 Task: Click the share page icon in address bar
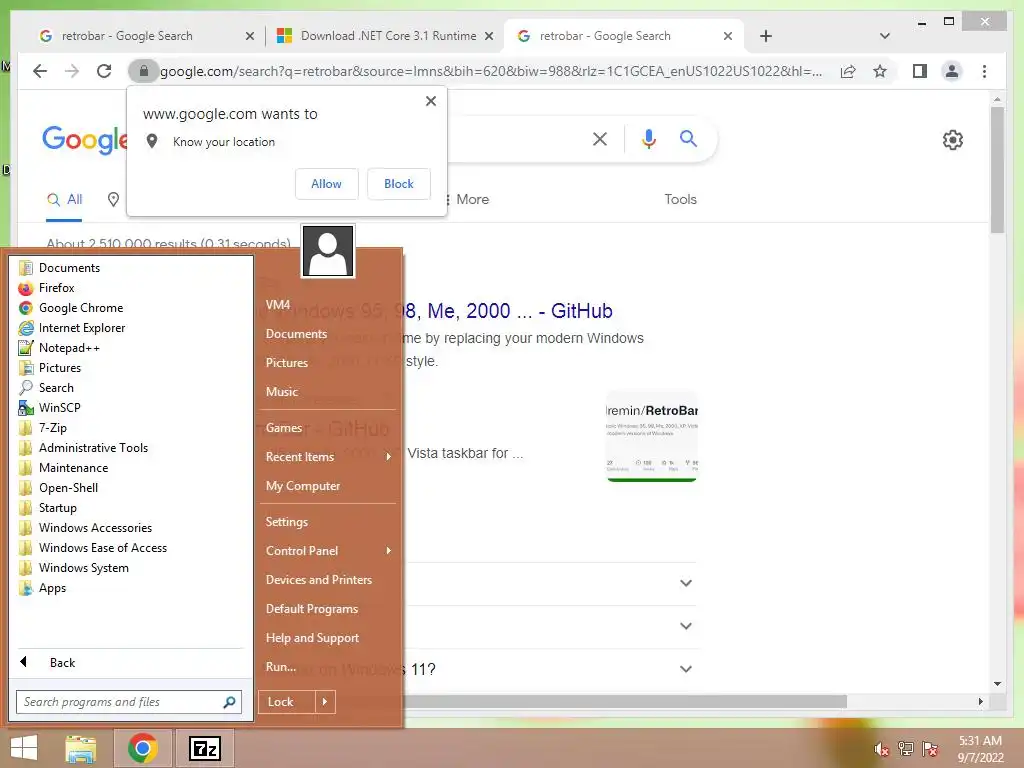point(848,71)
